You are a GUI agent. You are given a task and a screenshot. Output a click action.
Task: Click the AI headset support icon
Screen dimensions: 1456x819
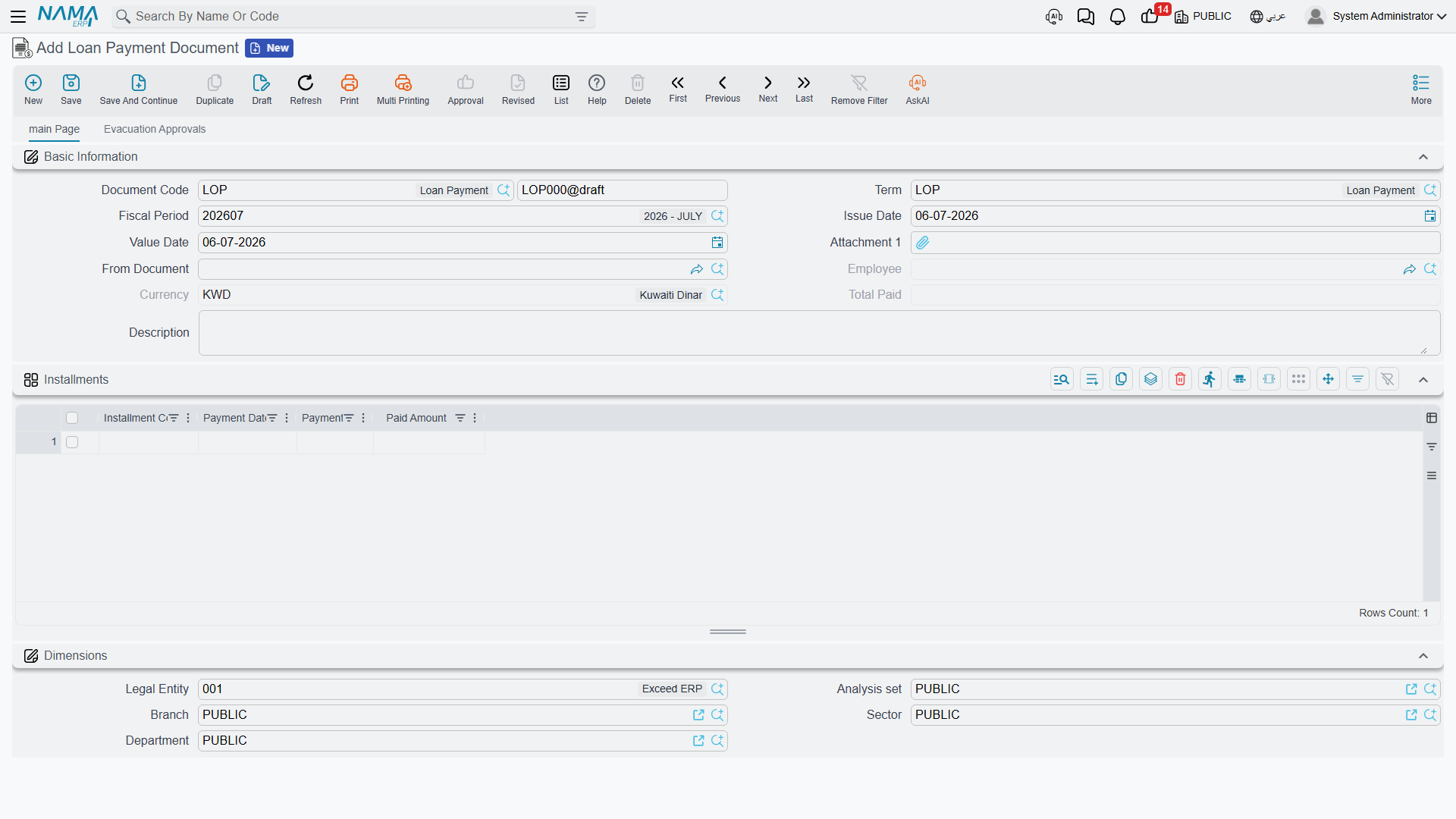1054,17
